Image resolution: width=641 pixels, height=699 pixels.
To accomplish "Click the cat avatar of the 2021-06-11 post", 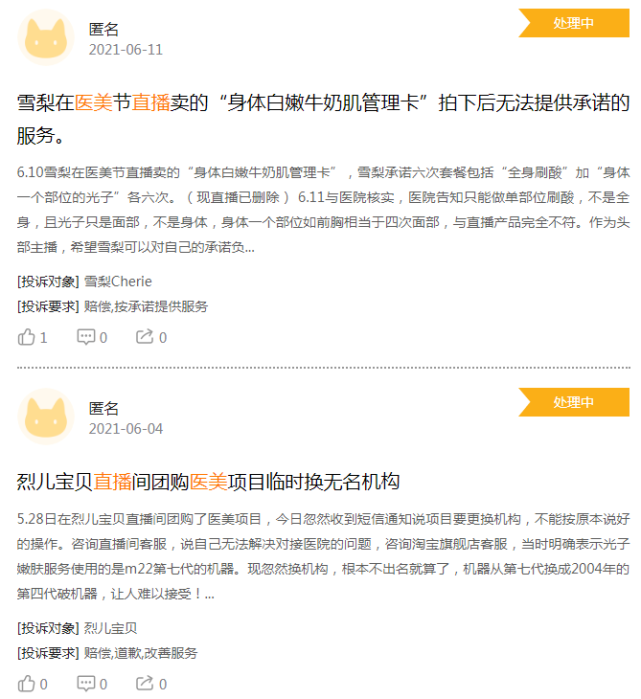I will point(45,37).
